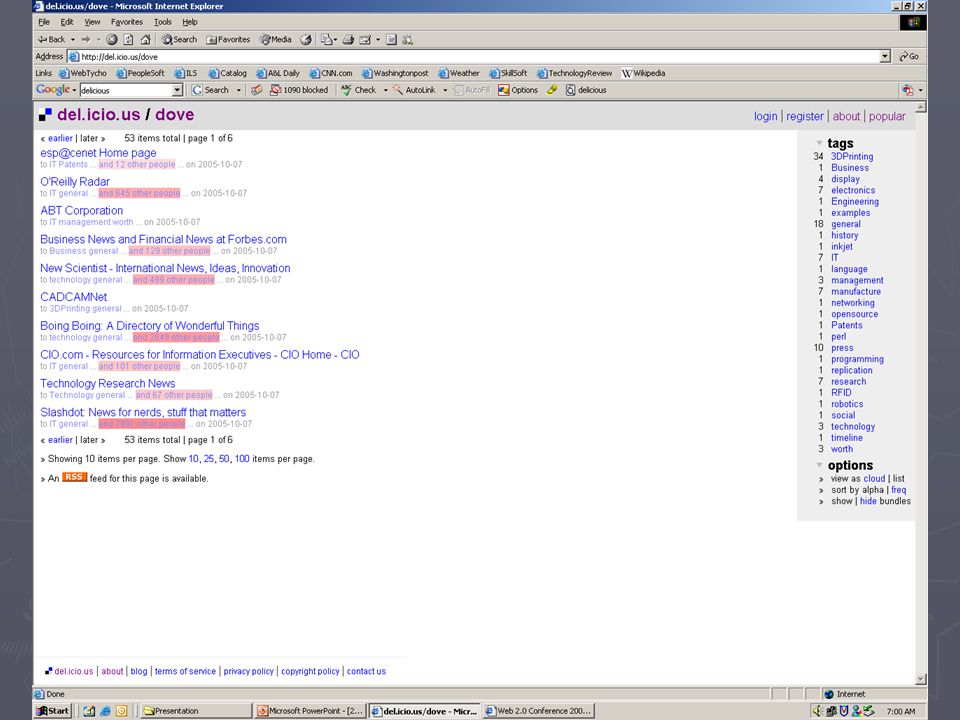
Task: Open the Edit menu
Action: pyautogui.click(x=67, y=22)
